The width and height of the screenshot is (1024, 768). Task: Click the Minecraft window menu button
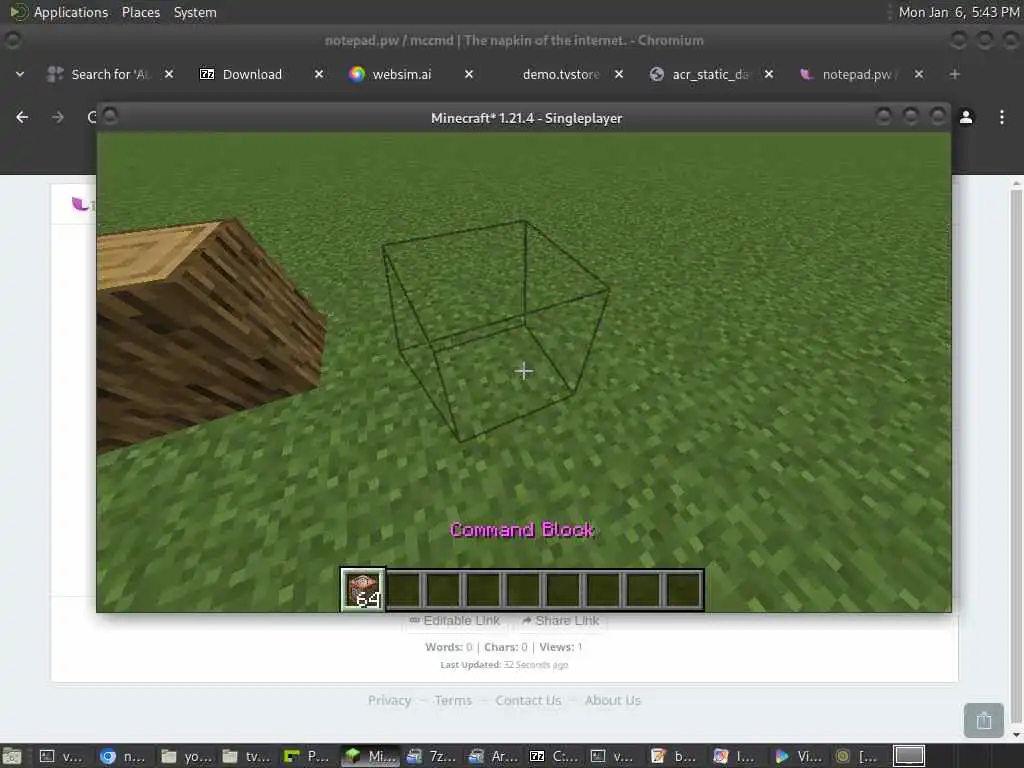[110, 116]
